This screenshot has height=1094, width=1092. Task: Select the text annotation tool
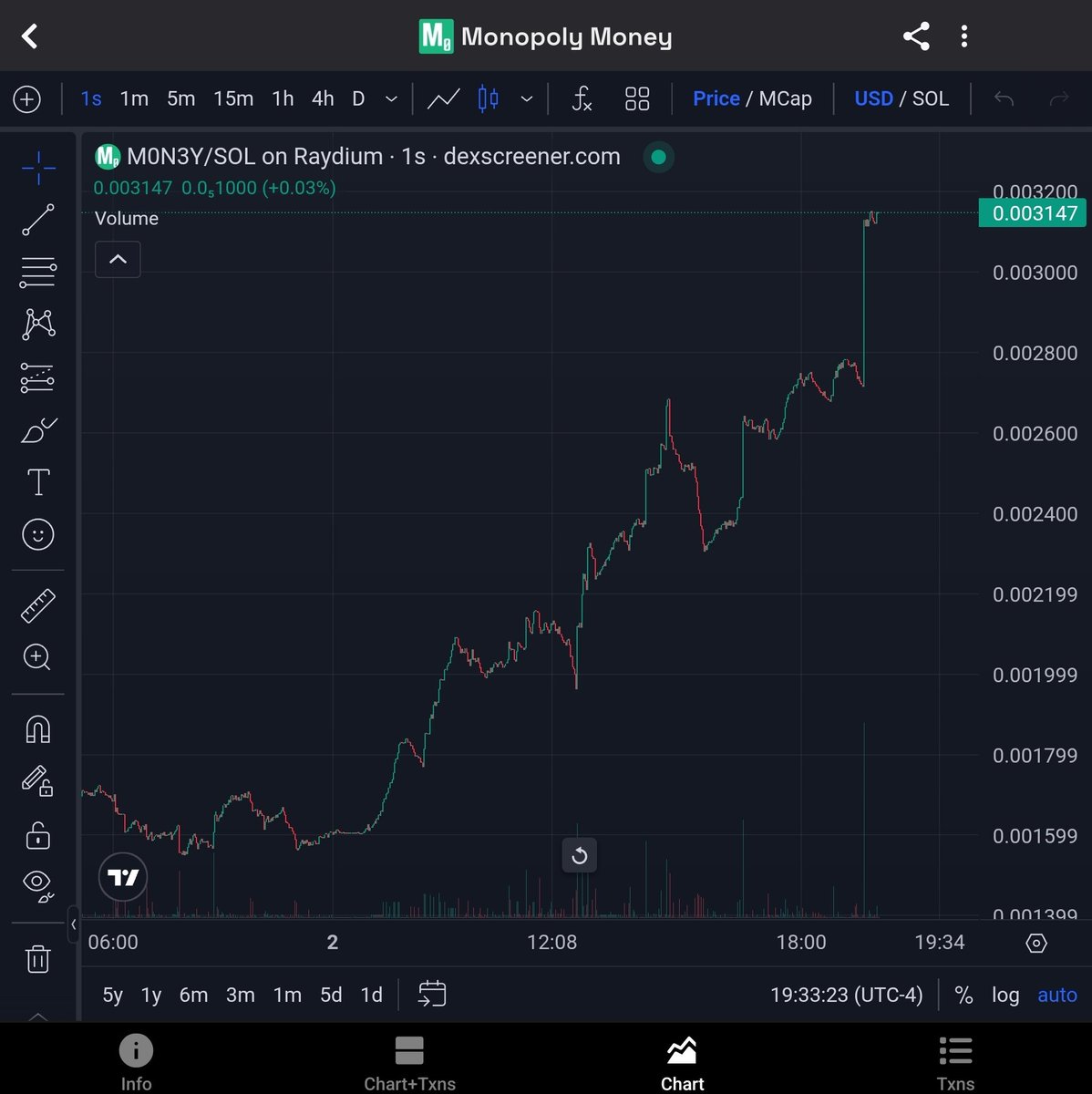(38, 482)
